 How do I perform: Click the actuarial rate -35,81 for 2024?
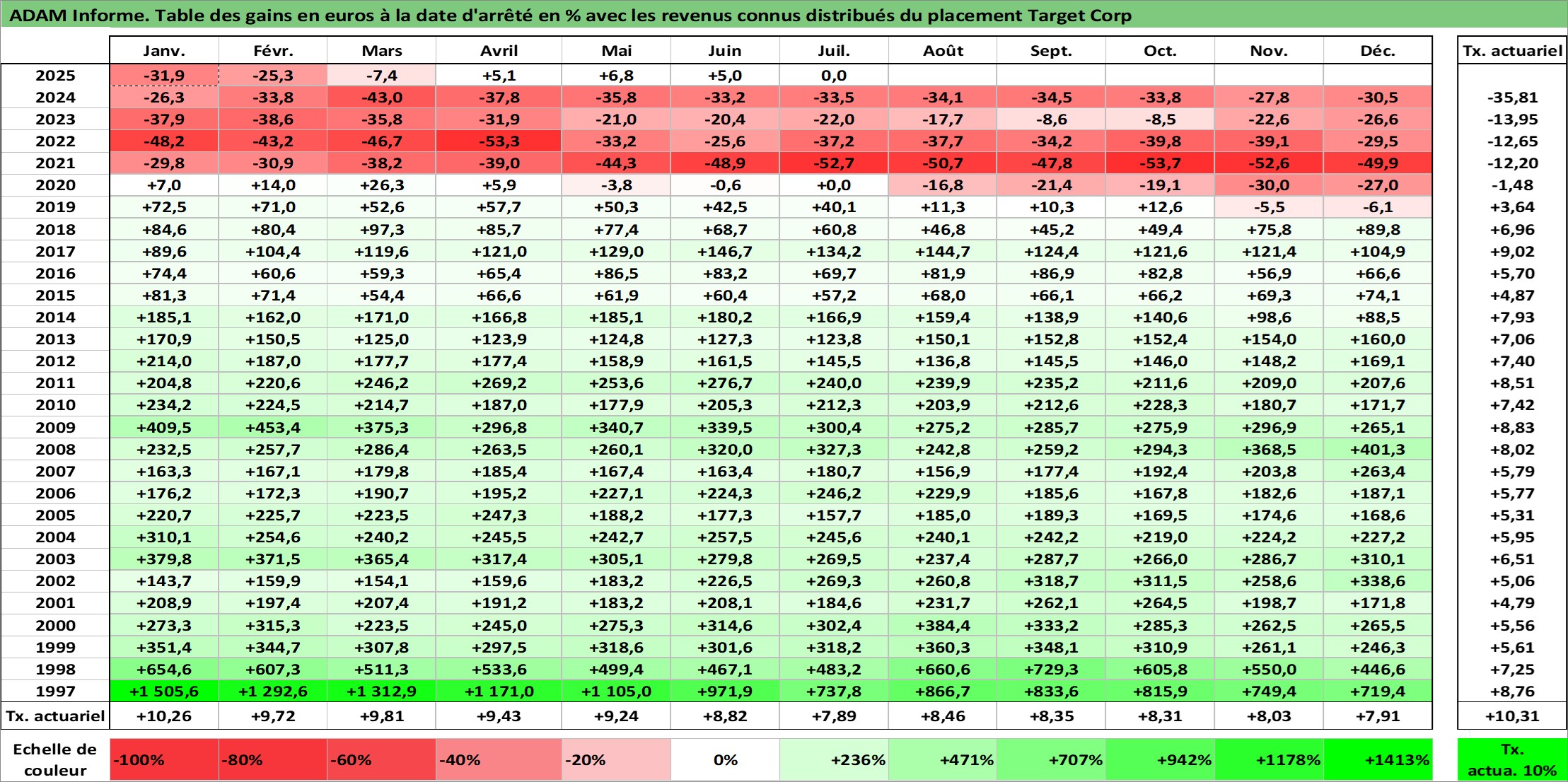click(1512, 97)
